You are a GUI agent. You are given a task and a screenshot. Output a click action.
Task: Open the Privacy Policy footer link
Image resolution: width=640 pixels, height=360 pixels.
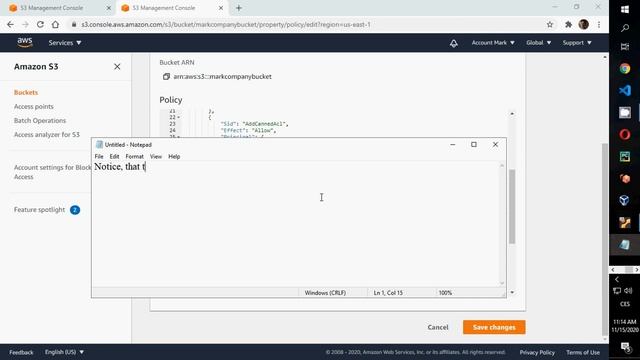coord(537,352)
